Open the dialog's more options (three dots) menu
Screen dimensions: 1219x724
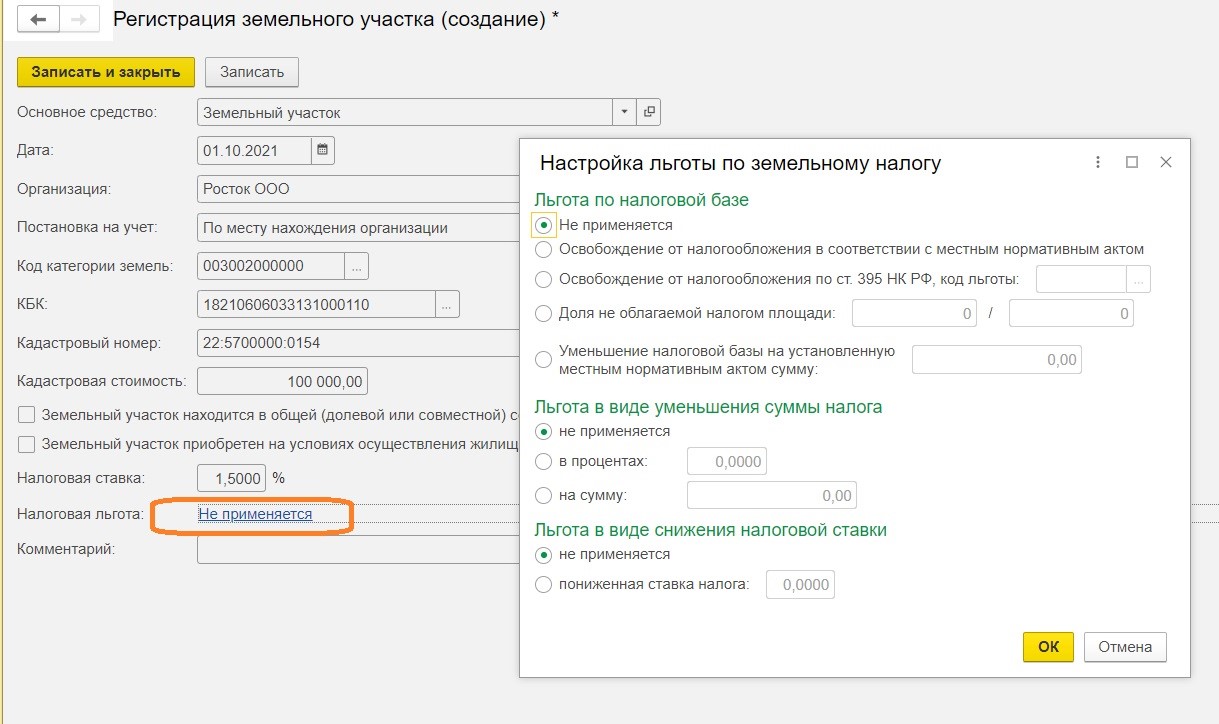coord(1098,162)
